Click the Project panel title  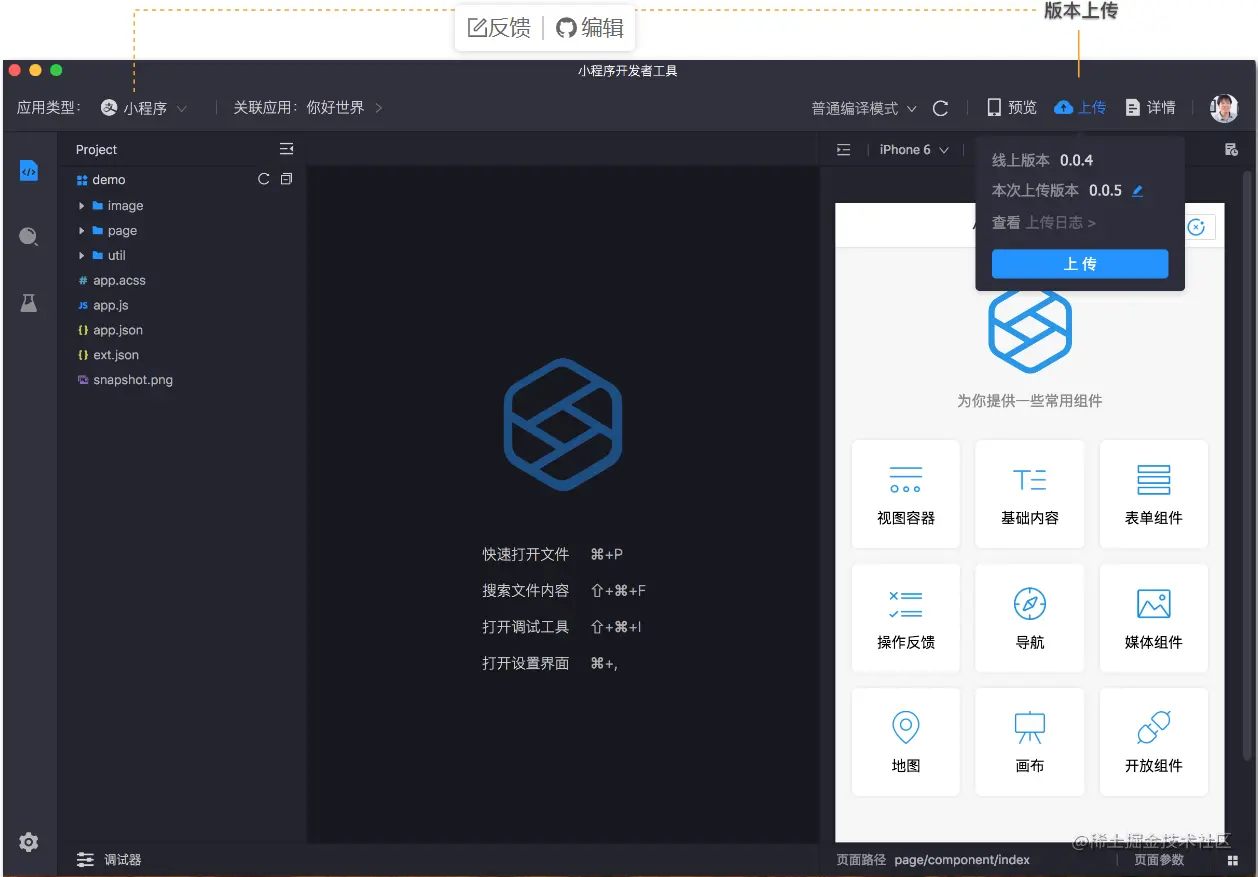coord(96,150)
